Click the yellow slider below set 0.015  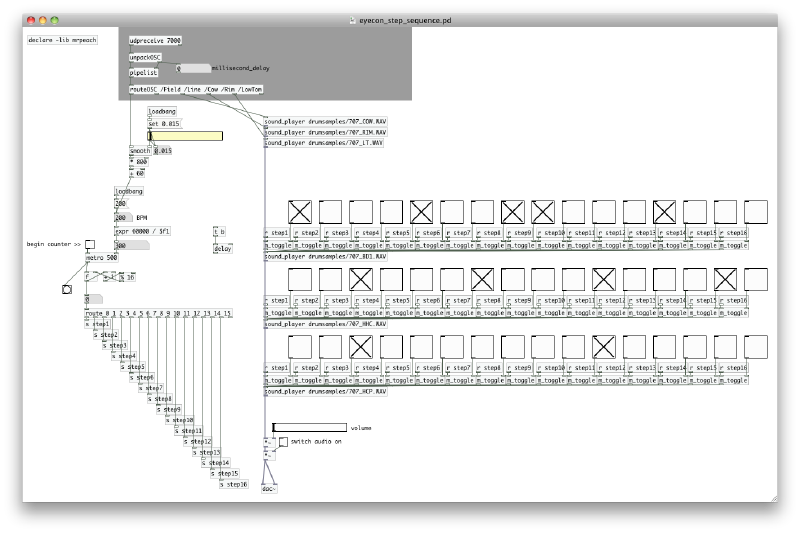click(185, 136)
